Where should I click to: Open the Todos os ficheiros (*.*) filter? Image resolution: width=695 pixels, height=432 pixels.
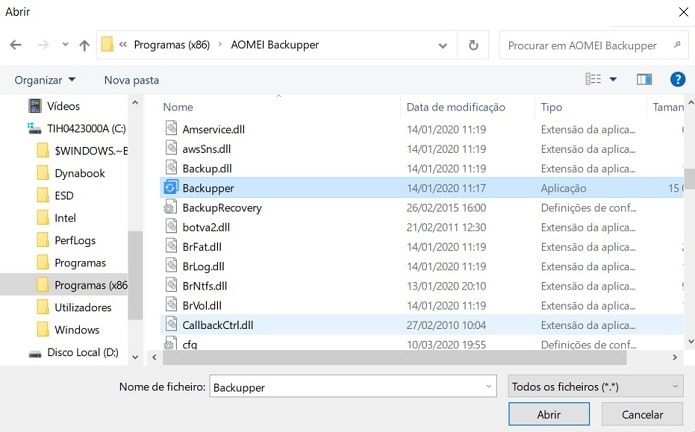[x=595, y=387]
